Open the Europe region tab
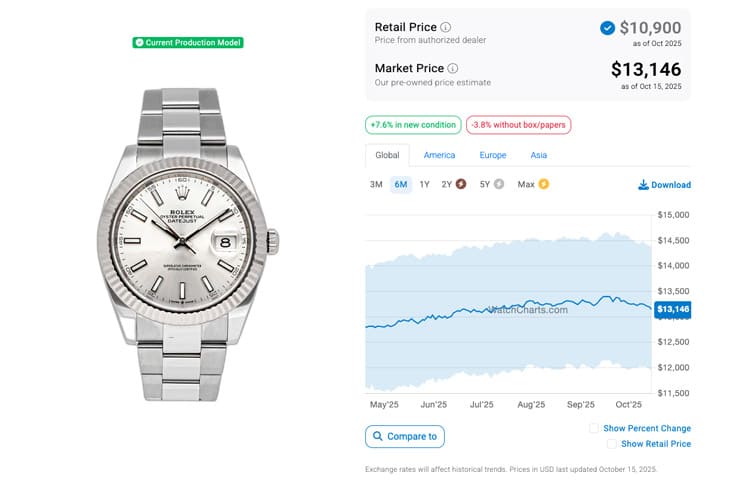 tap(493, 155)
